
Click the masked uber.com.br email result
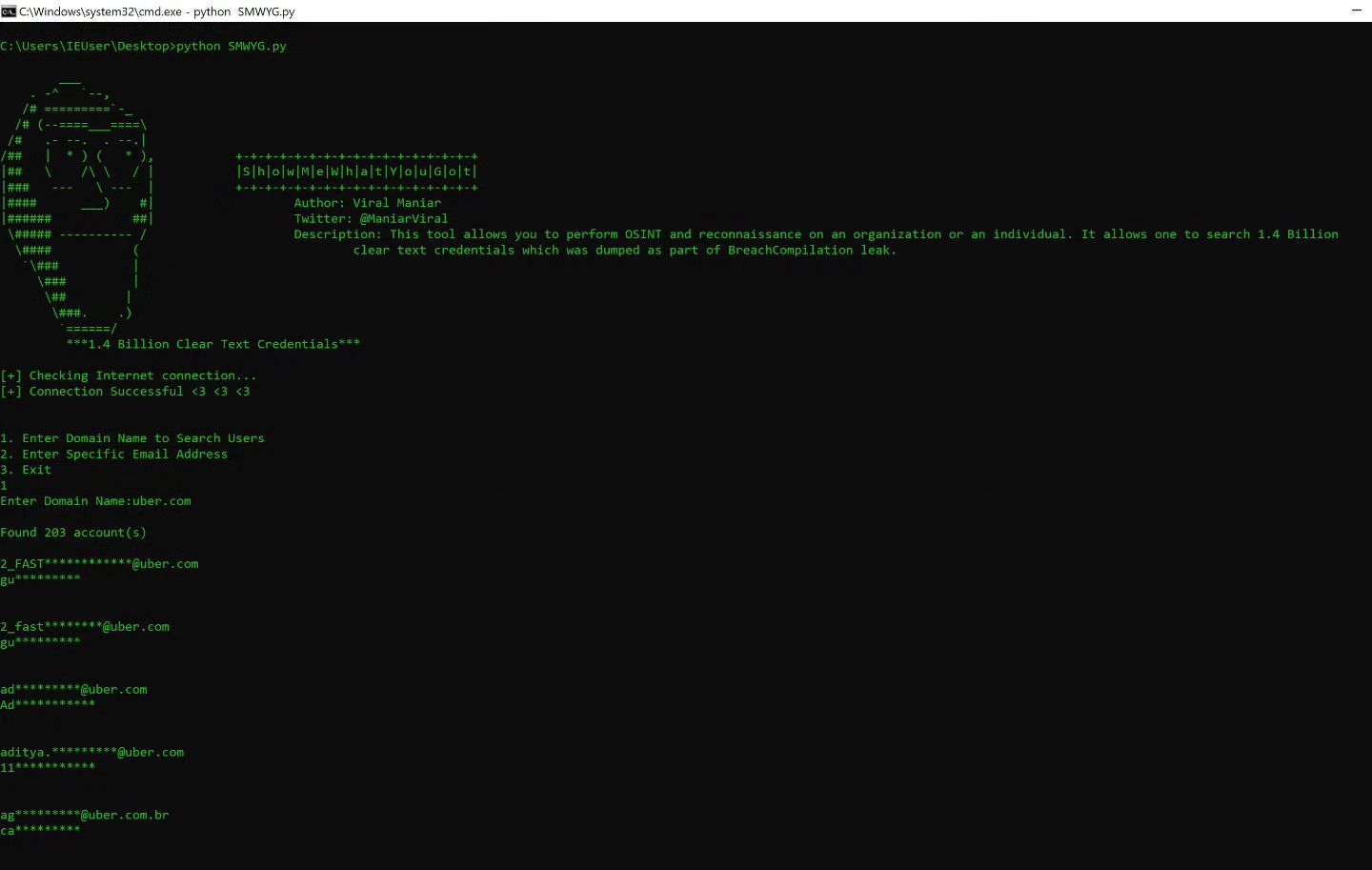84,816
